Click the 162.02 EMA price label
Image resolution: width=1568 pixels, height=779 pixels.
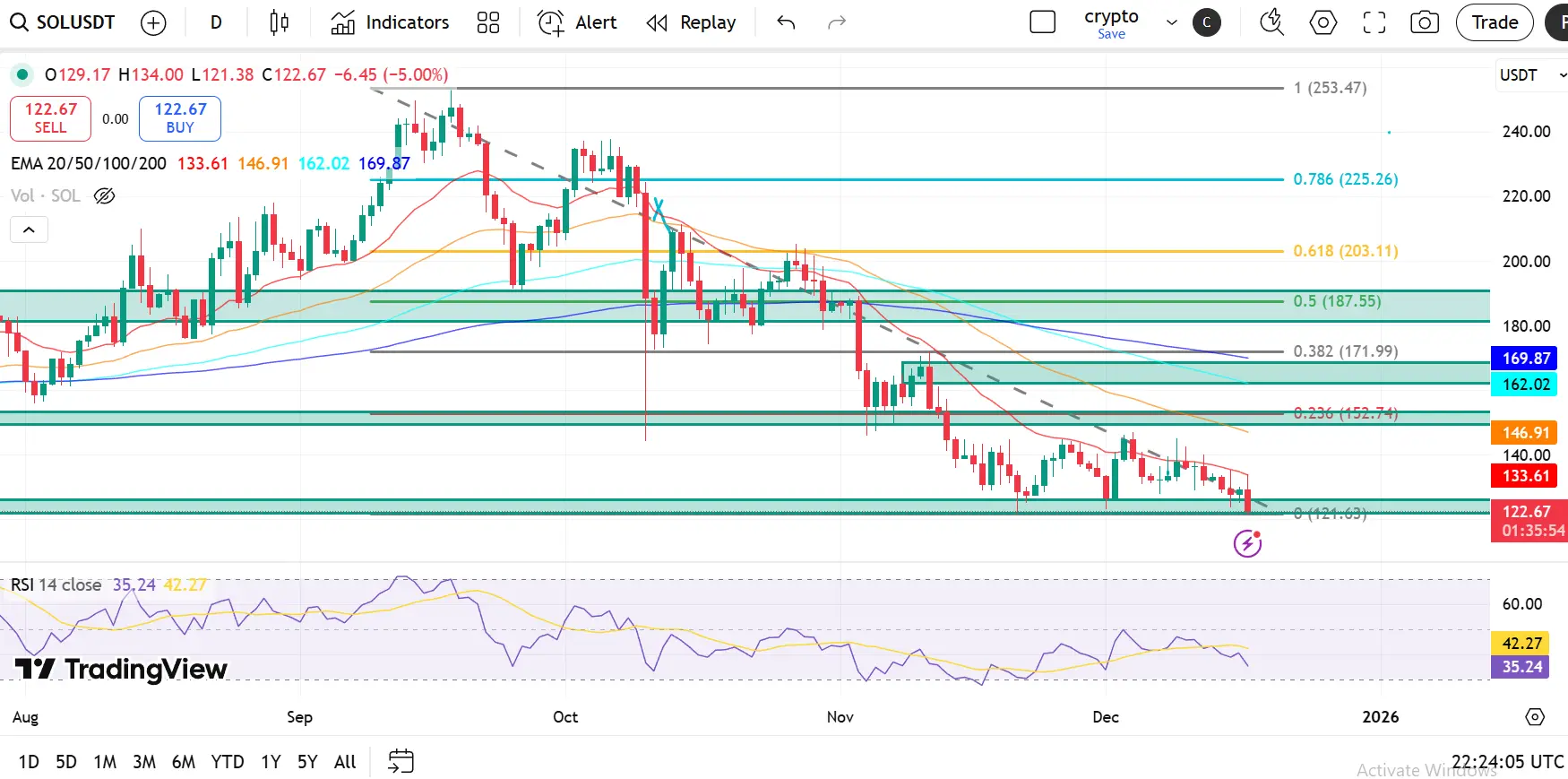pyautogui.click(x=1524, y=385)
